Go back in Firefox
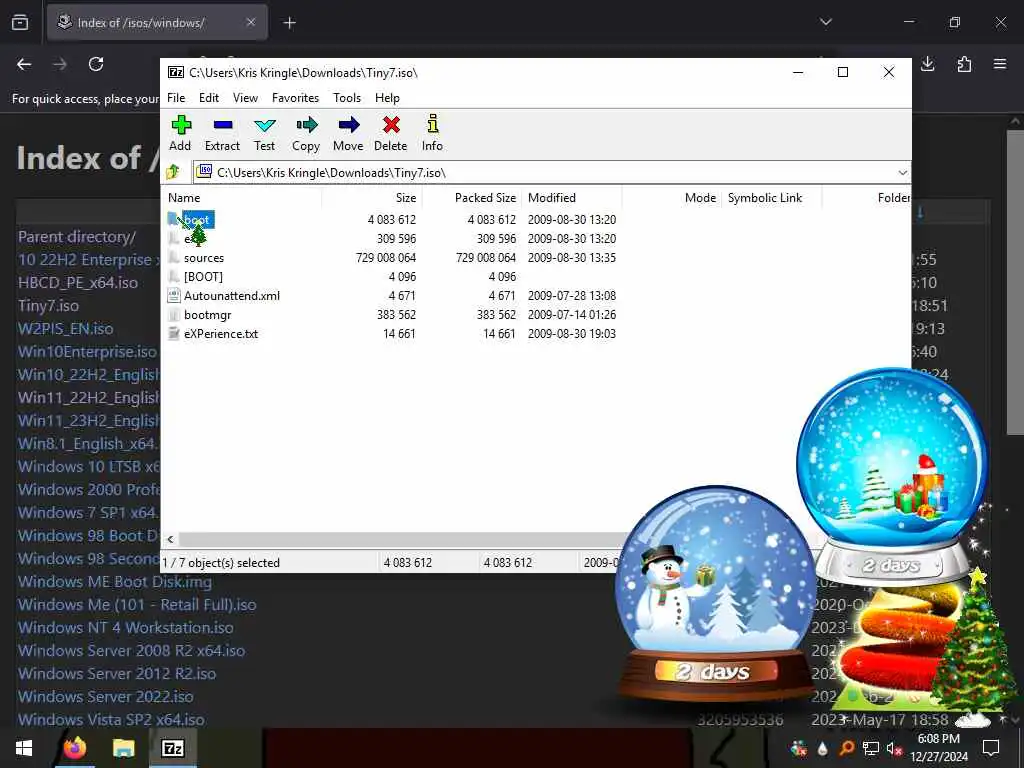Screen dimensions: 1024x768 tap(24, 64)
